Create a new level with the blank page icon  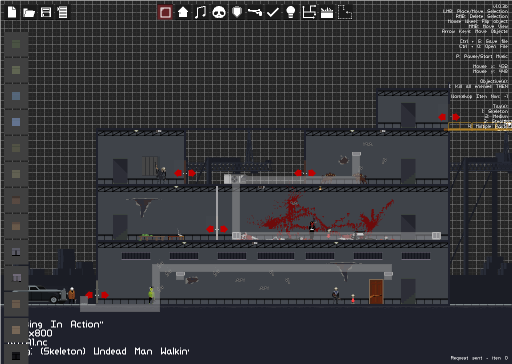tap(12, 12)
